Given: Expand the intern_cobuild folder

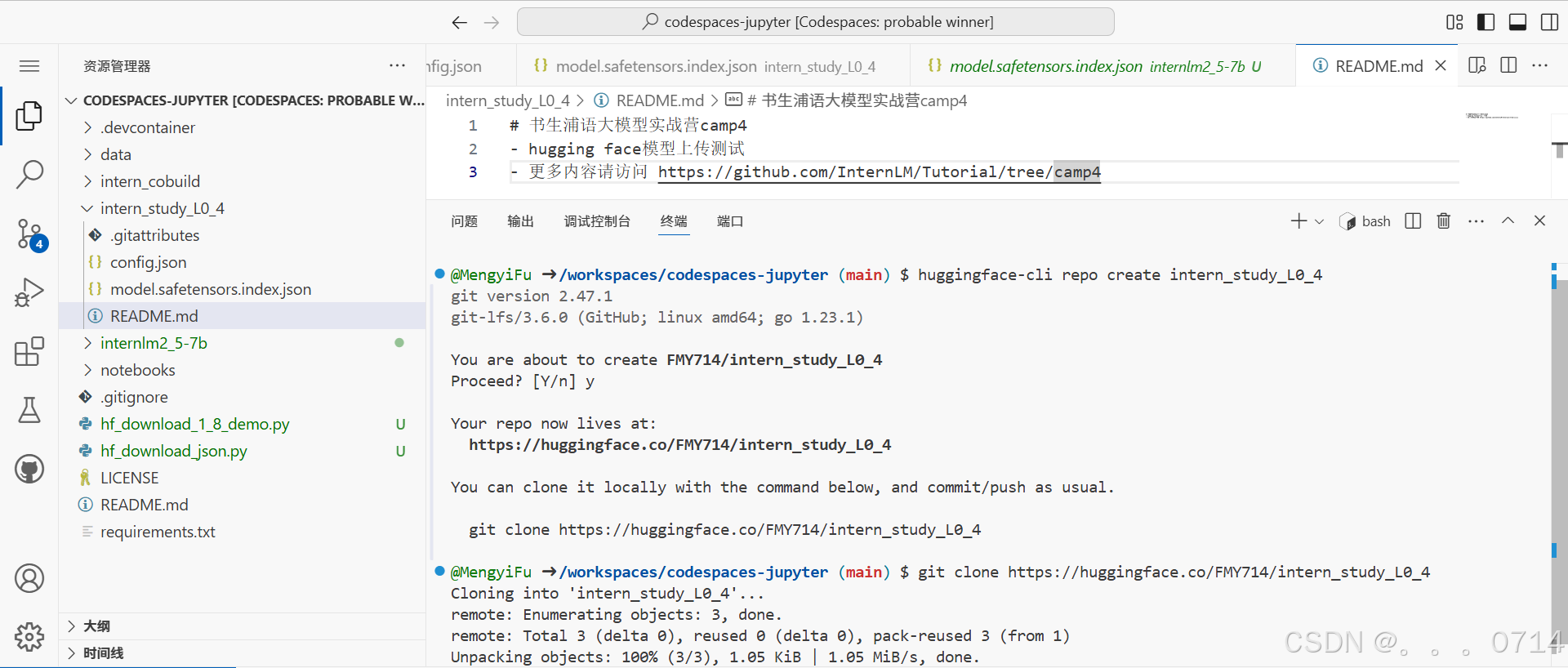Looking at the screenshot, I should tap(243, 181).
